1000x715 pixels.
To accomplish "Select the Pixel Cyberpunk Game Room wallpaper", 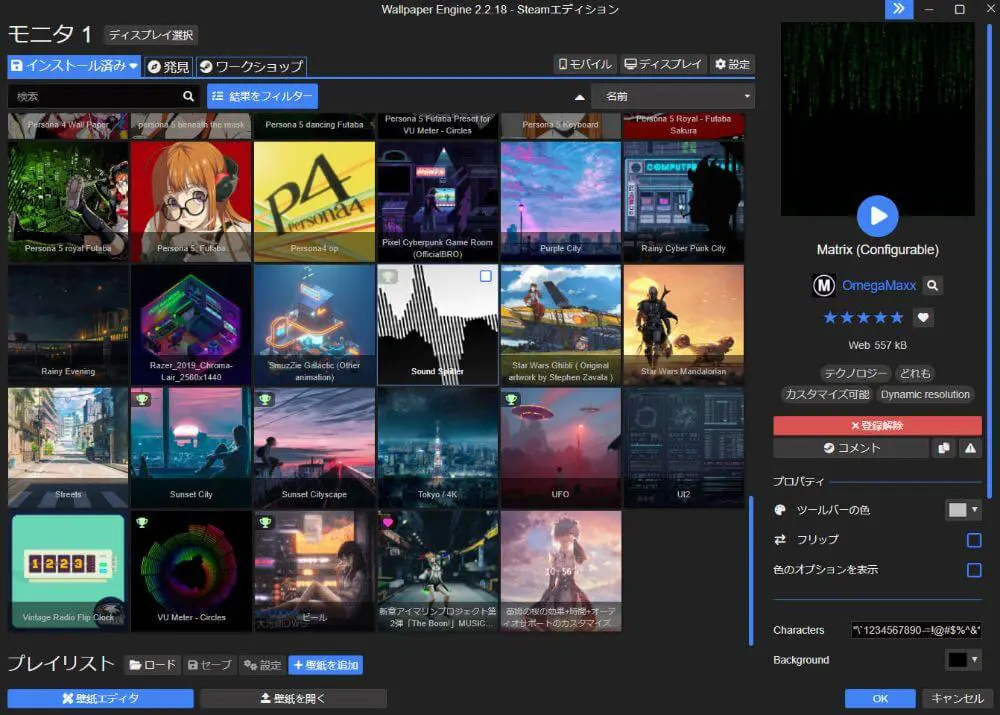I will 438,202.
